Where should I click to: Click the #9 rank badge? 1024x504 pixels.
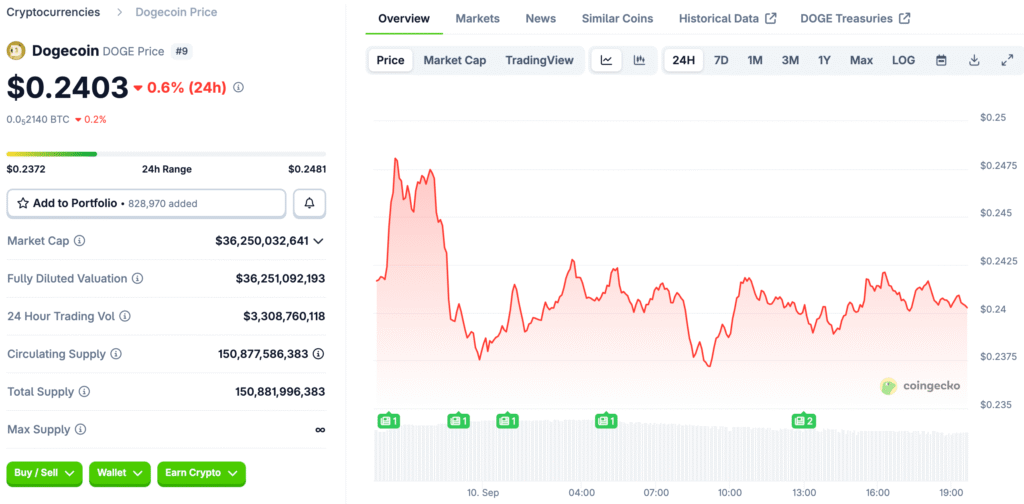(182, 51)
